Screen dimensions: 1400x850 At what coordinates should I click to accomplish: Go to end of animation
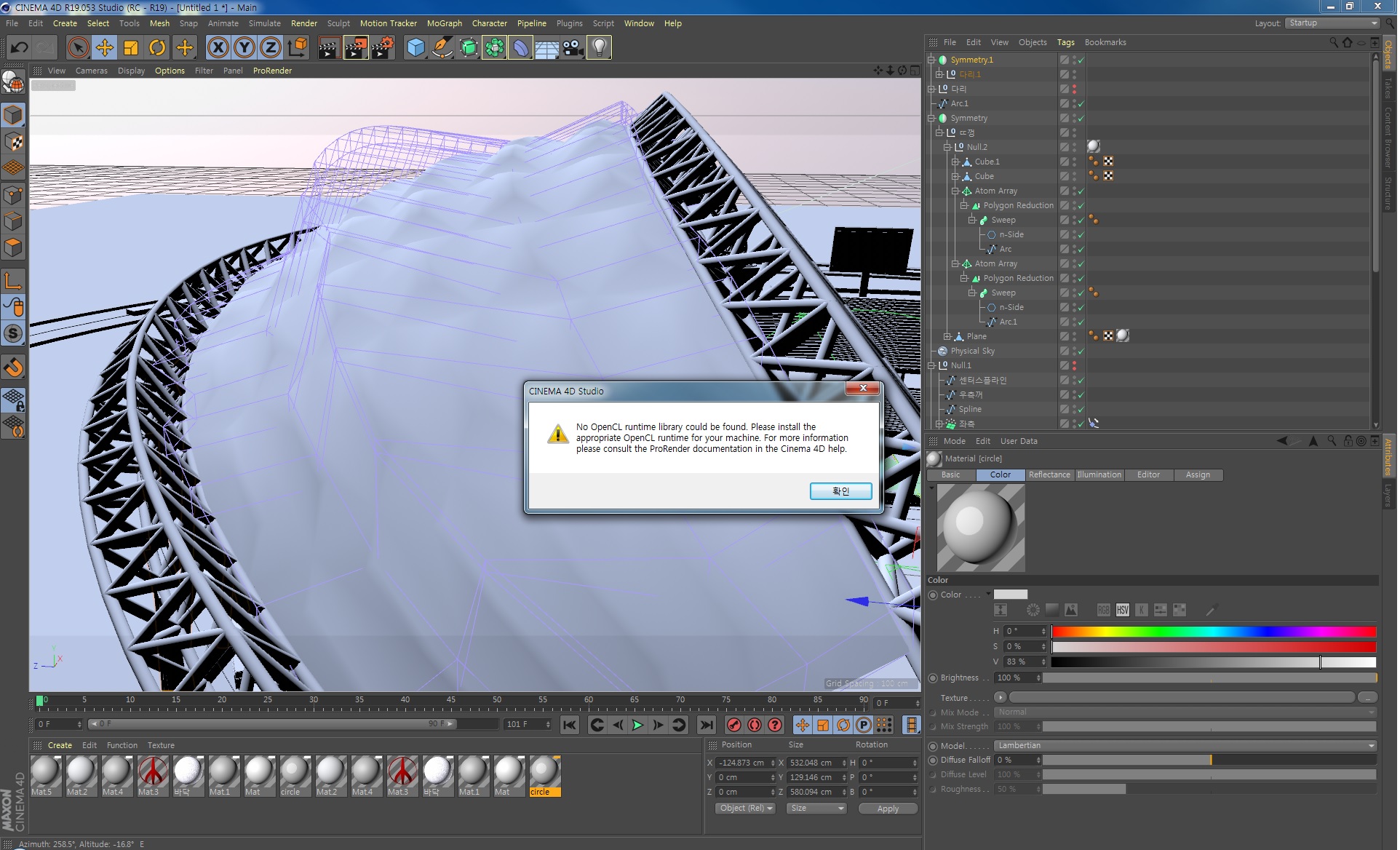tap(706, 725)
